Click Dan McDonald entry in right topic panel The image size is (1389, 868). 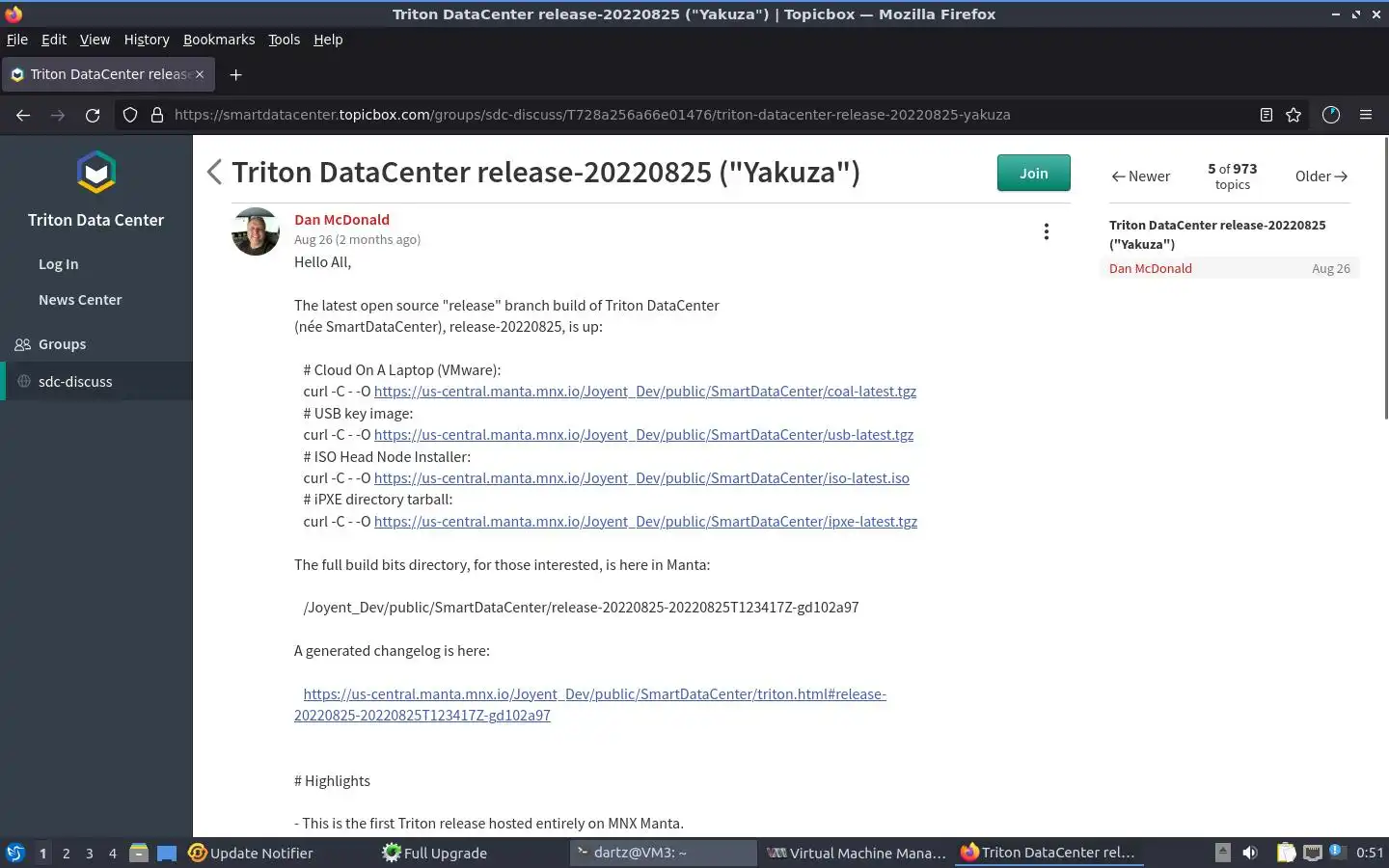(x=1230, y=269)
